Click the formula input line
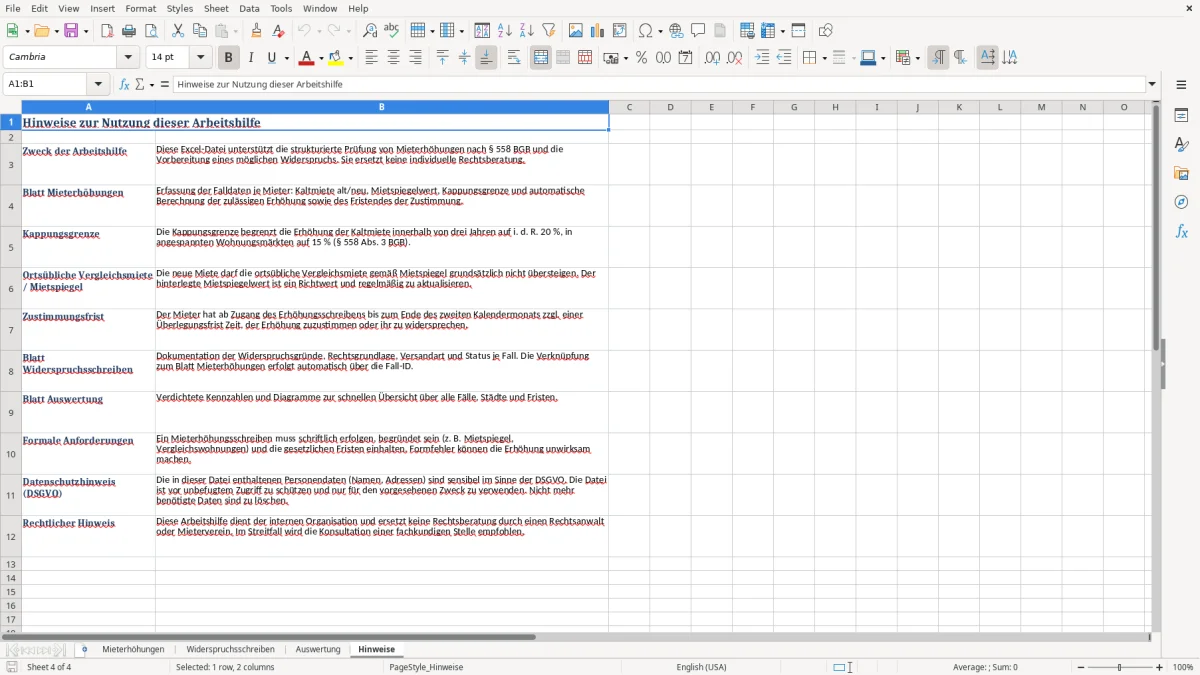 point(659,84)
